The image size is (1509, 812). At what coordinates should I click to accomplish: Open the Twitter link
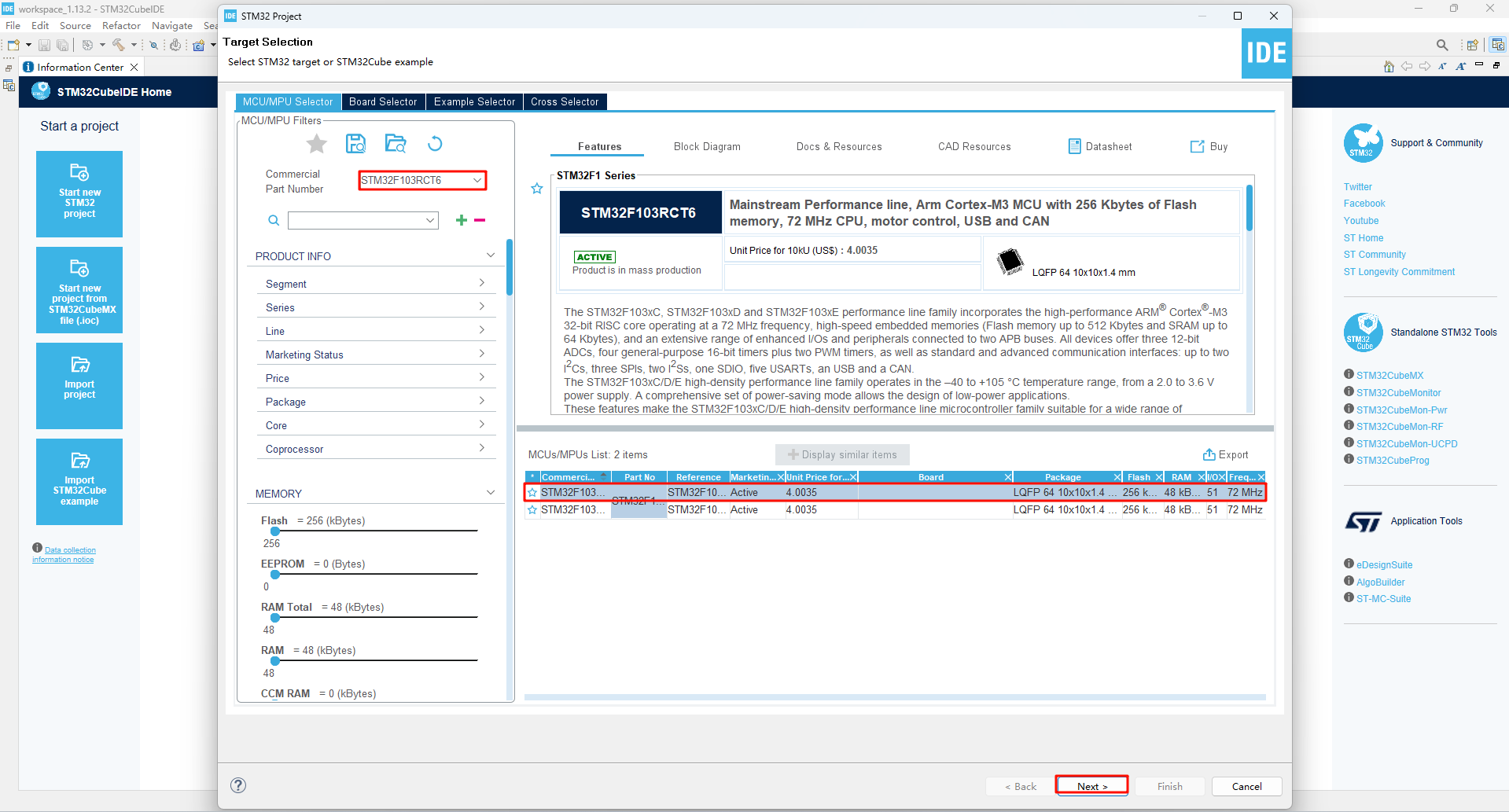[1357, 187]
